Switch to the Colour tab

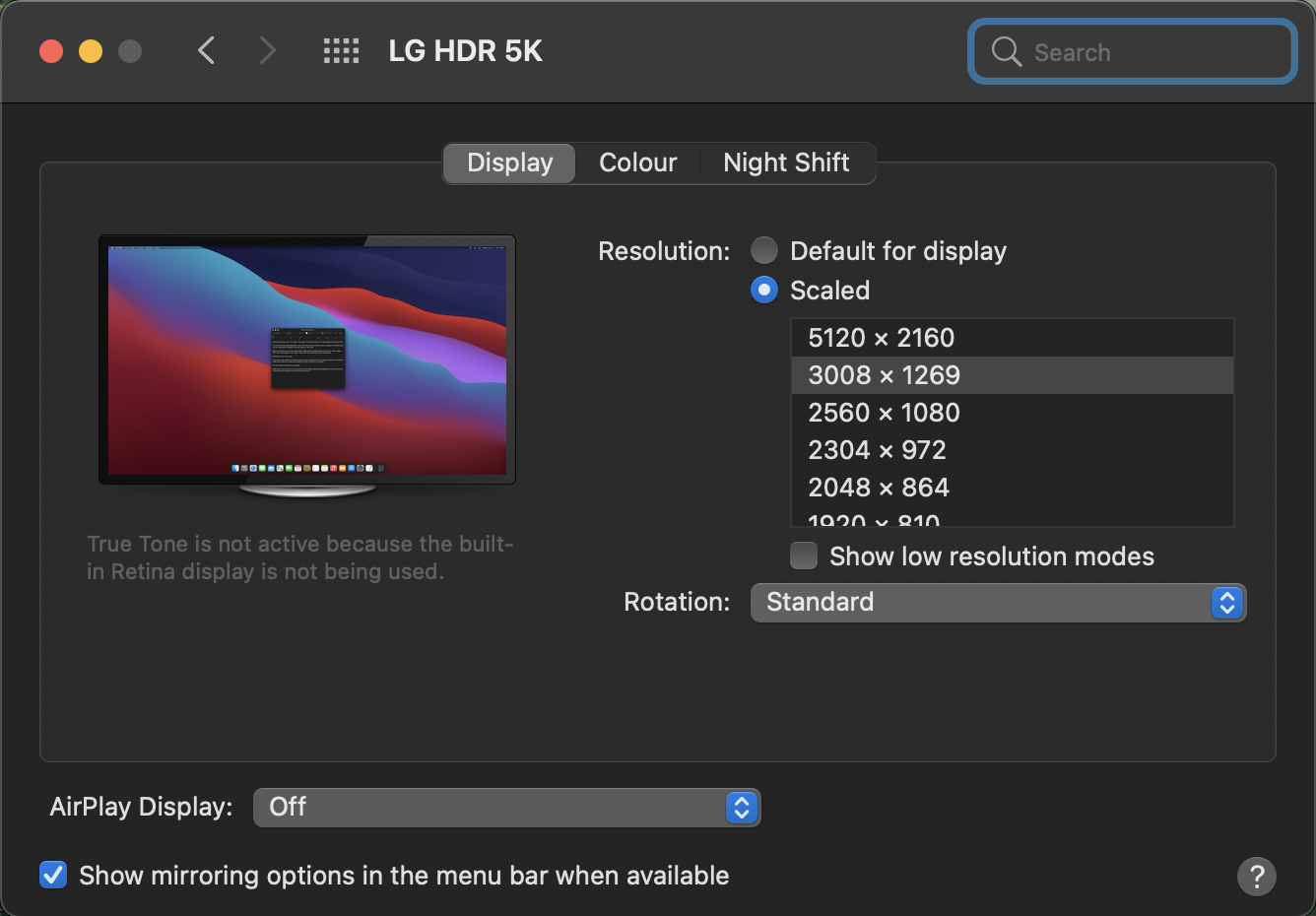click(x=637, y=163)
